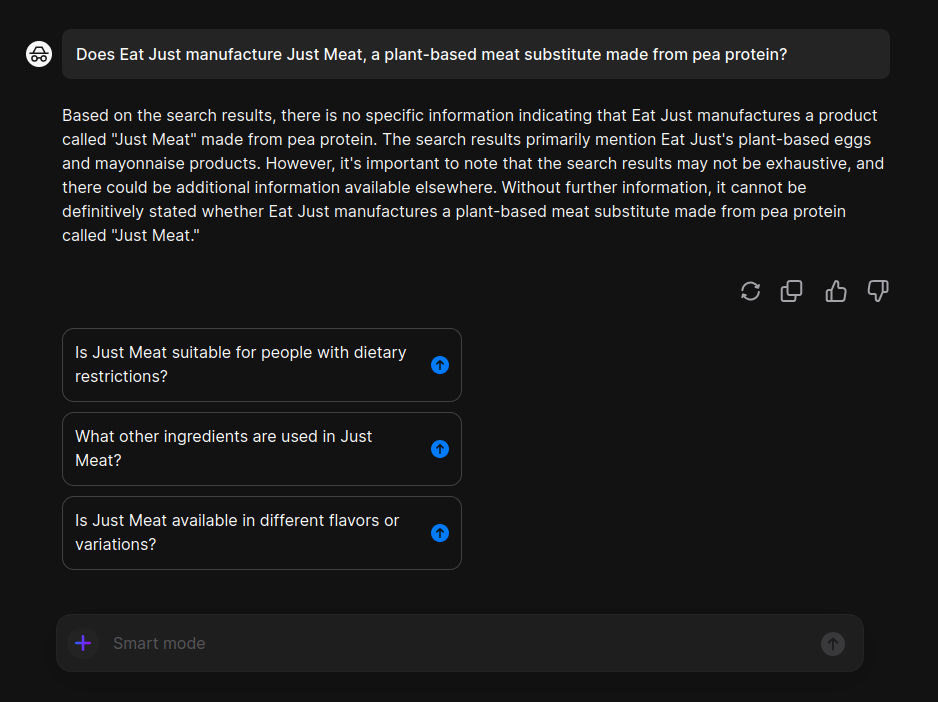The width and height of the screenshot is (938, 702).
Task: Select suggestion "Is Just Meat suitable for people"
Action: 261,365
